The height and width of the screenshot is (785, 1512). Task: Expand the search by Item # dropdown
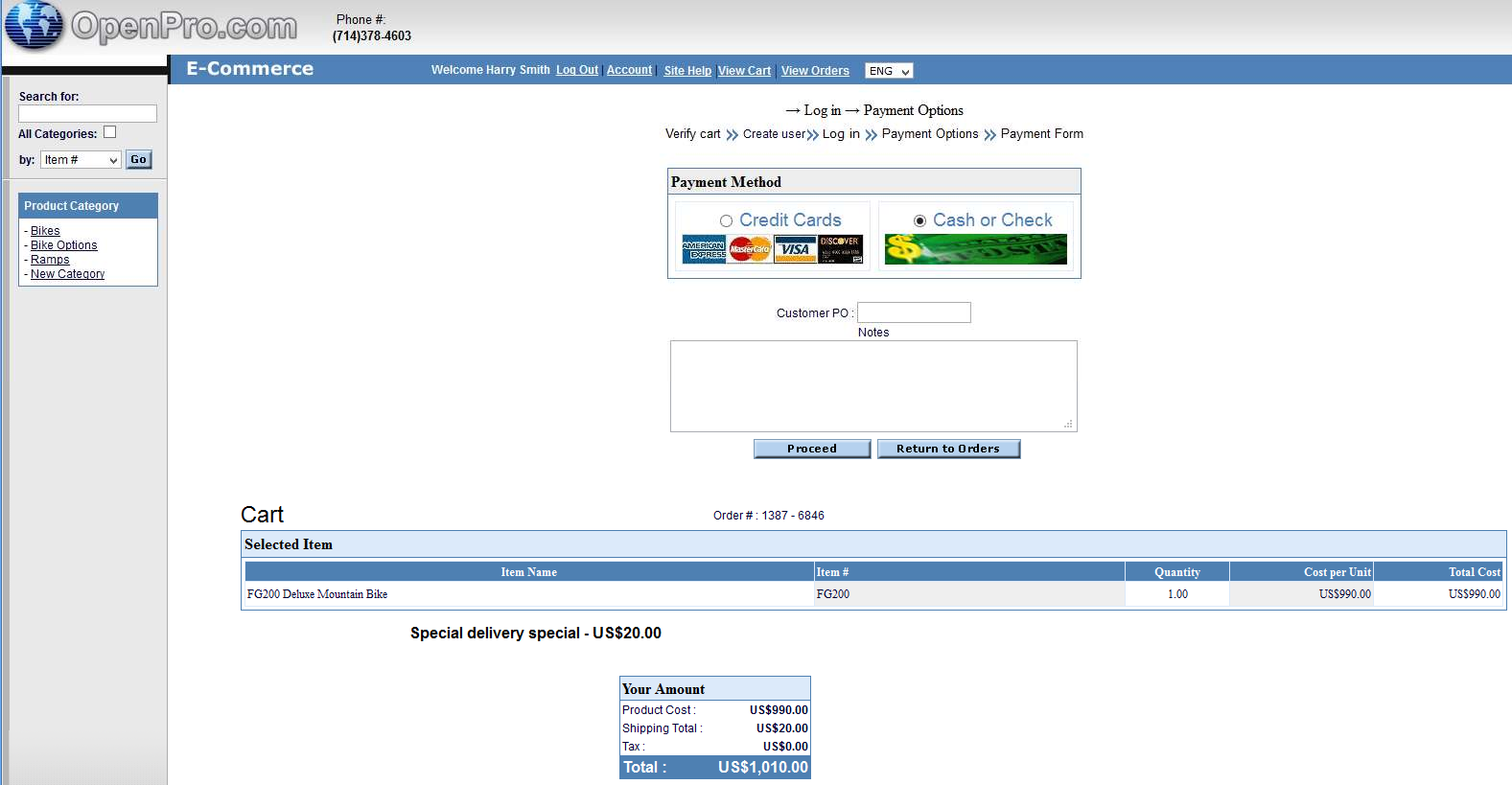pos(81,160)
